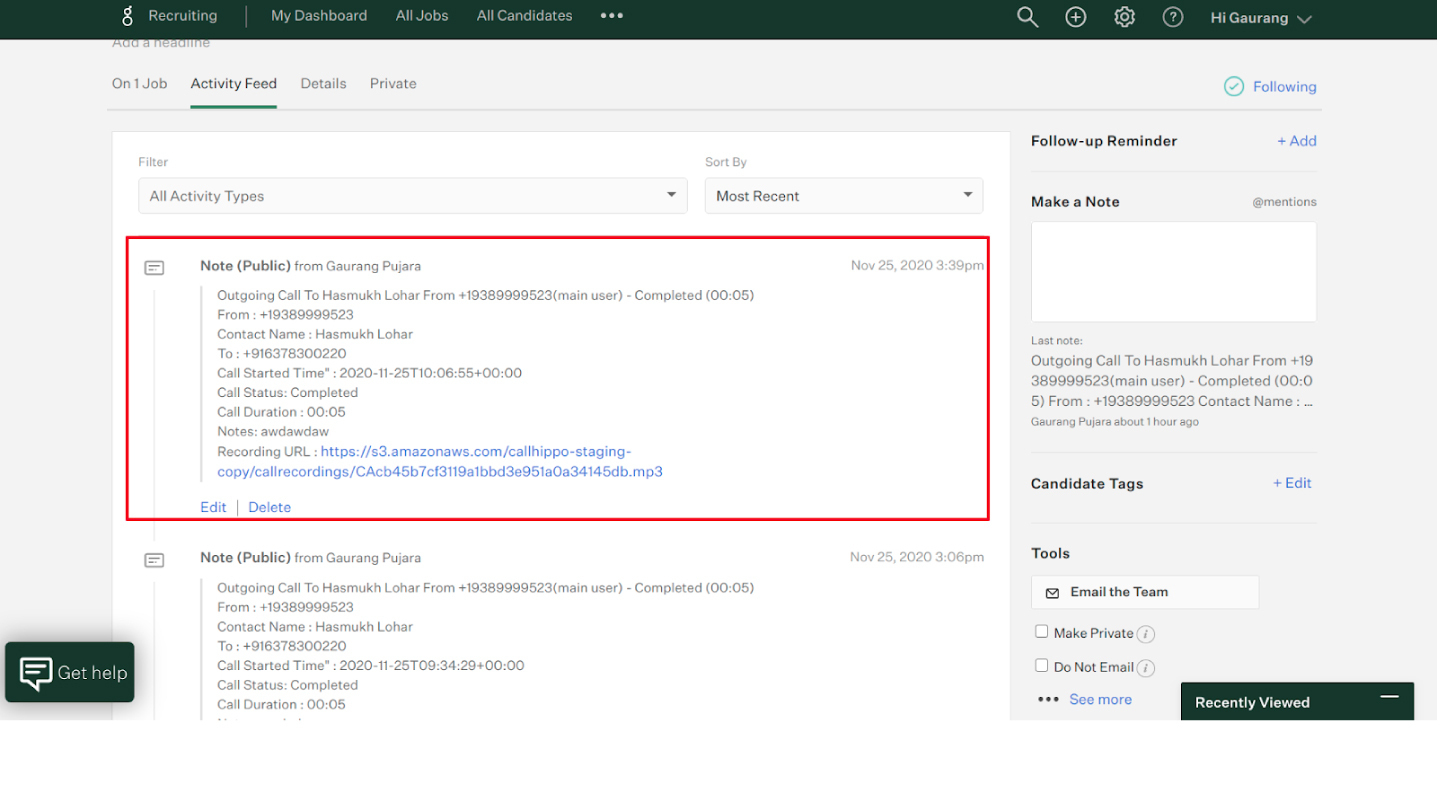Click the plus circle add icon
The width and height of the screenshot is (1440, 810).
point(1076,17)
